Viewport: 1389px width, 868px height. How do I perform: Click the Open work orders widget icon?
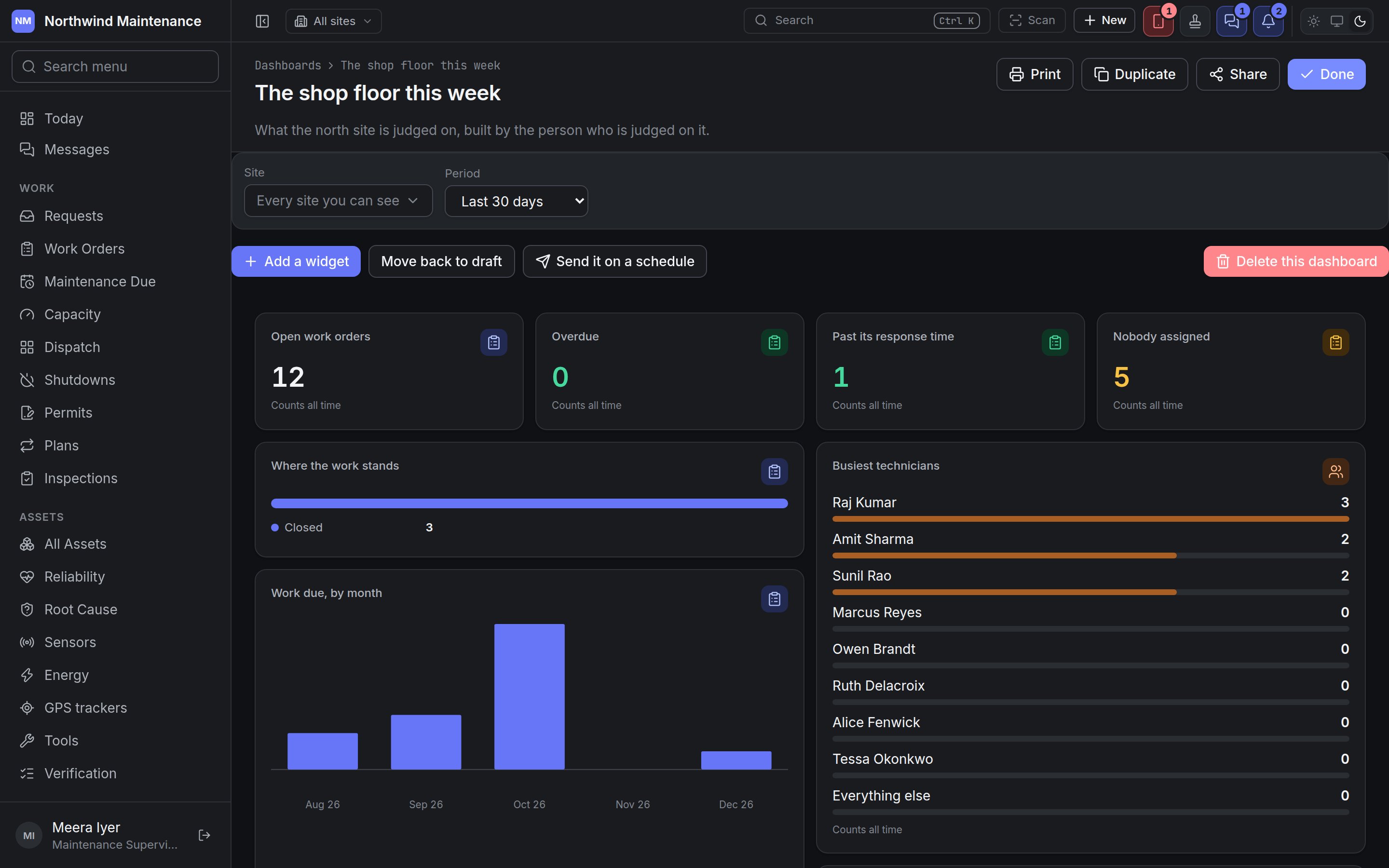click(493, 343)
